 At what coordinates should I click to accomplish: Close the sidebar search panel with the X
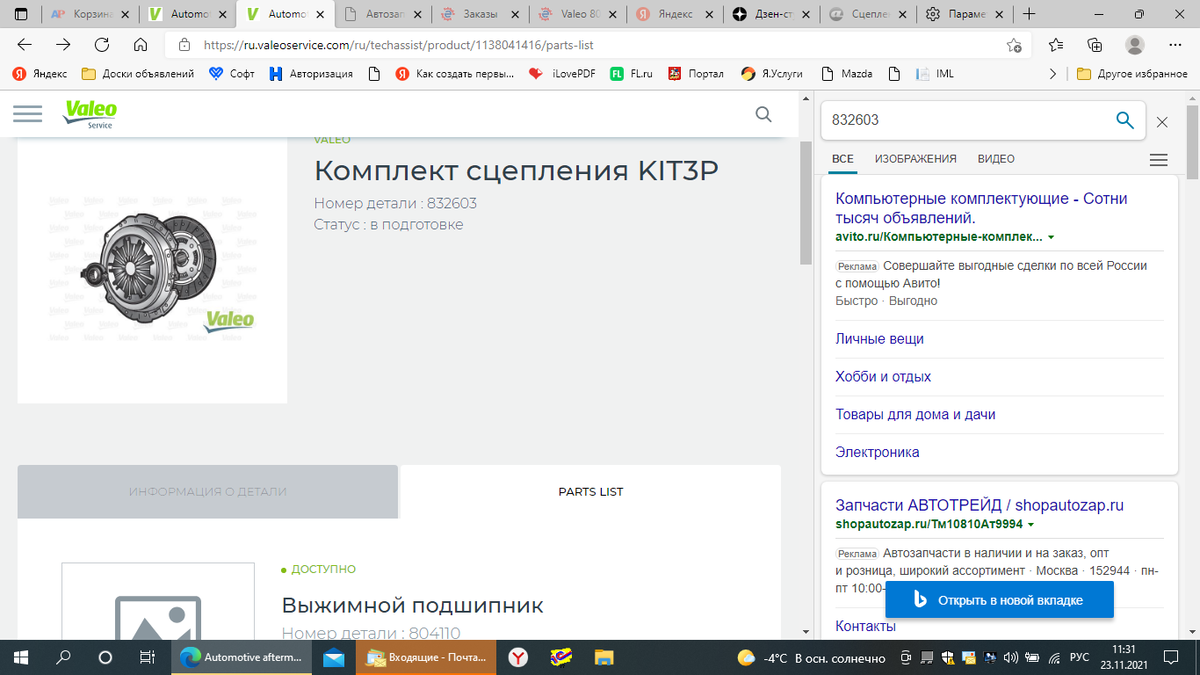(1162, 122)
